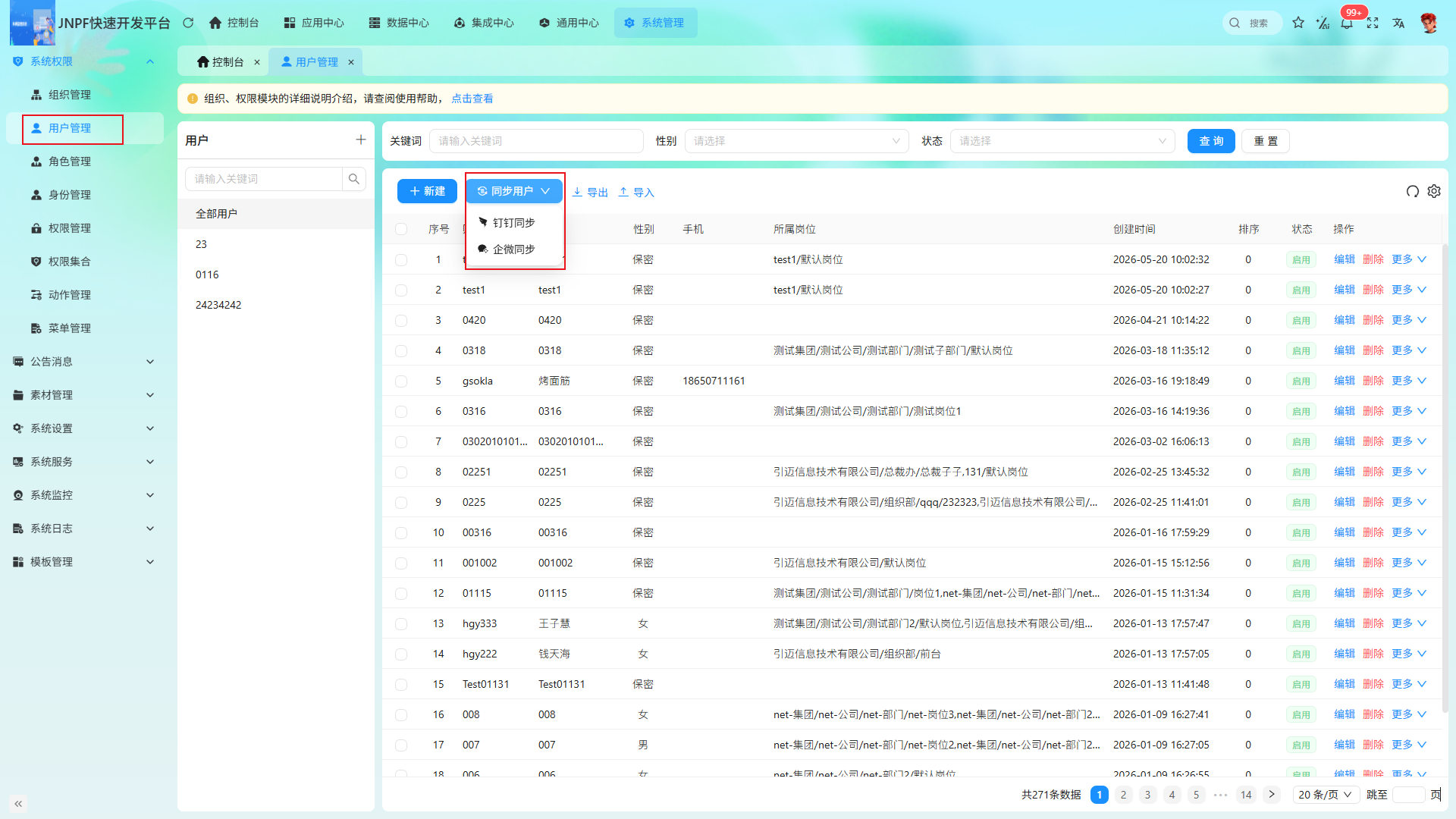Open the notification bell with 99+ badge

tap(1347, 23)
